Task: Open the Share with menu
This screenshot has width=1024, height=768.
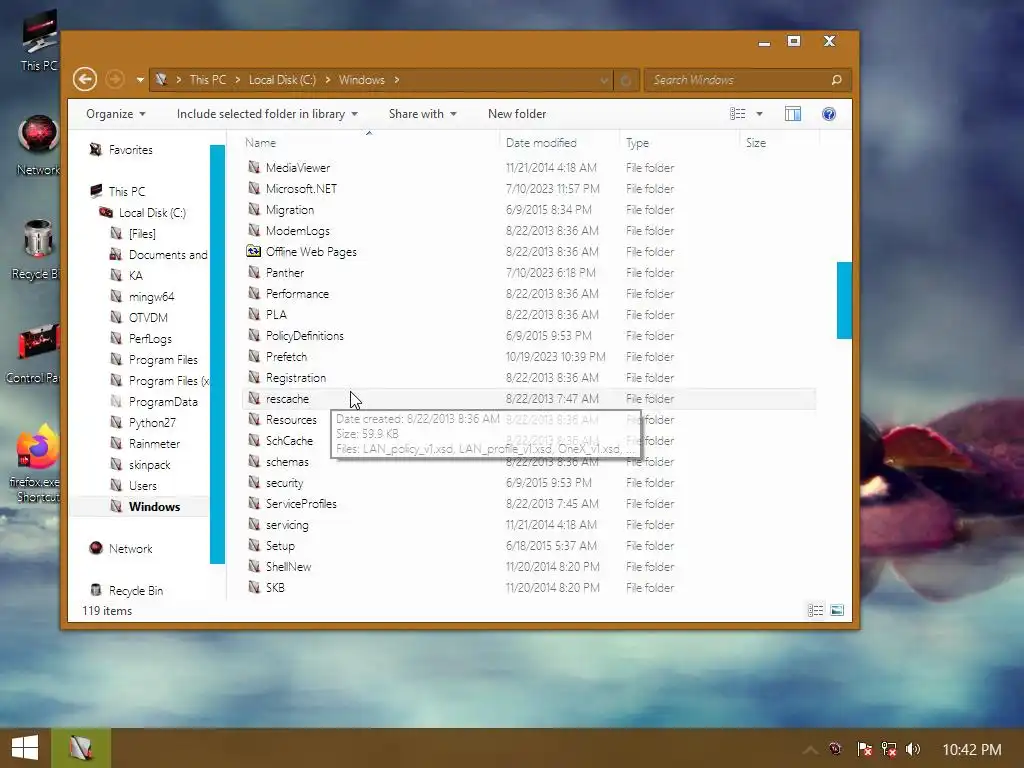Action: [423, 114]
